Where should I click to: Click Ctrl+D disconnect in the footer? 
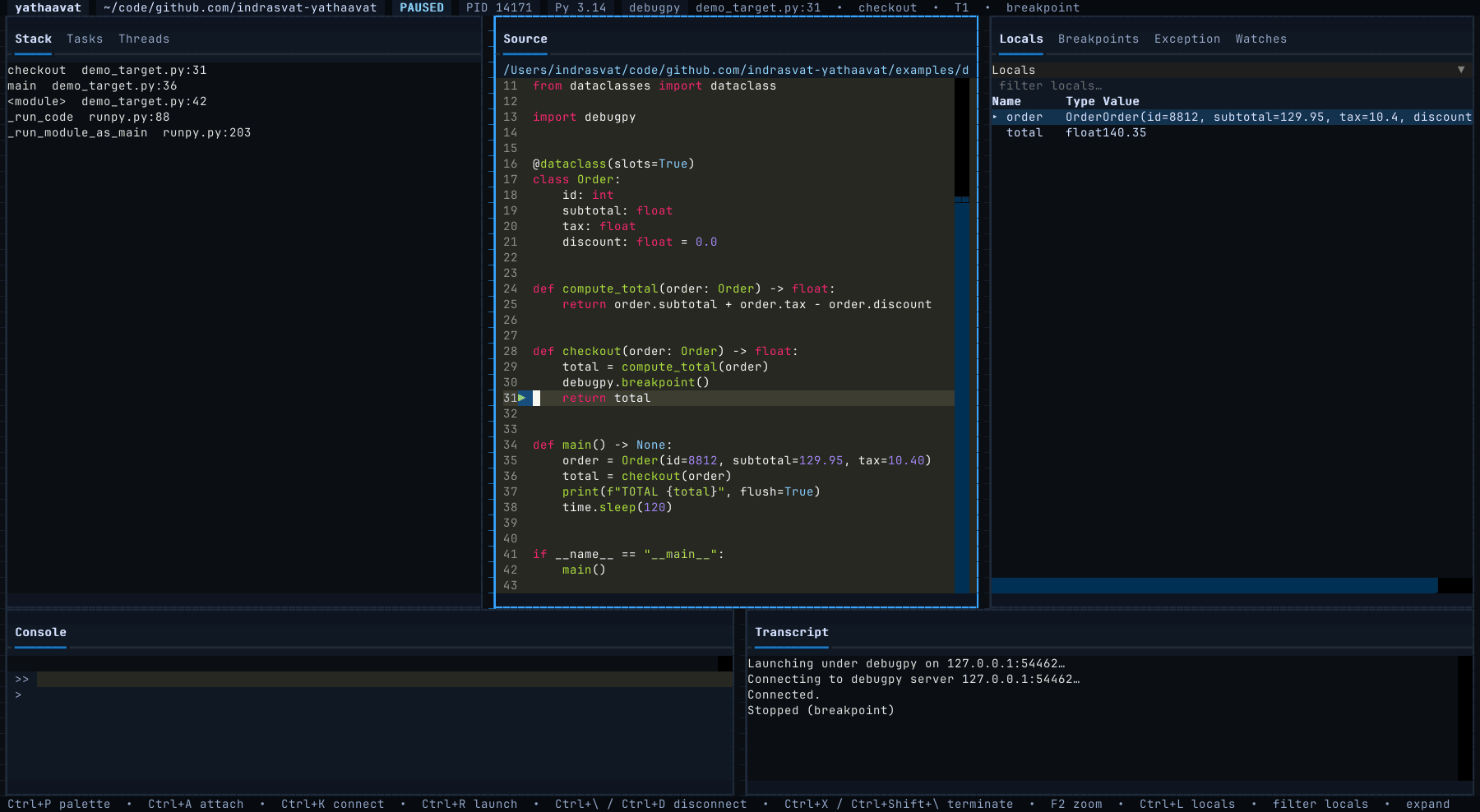(684, 804)
